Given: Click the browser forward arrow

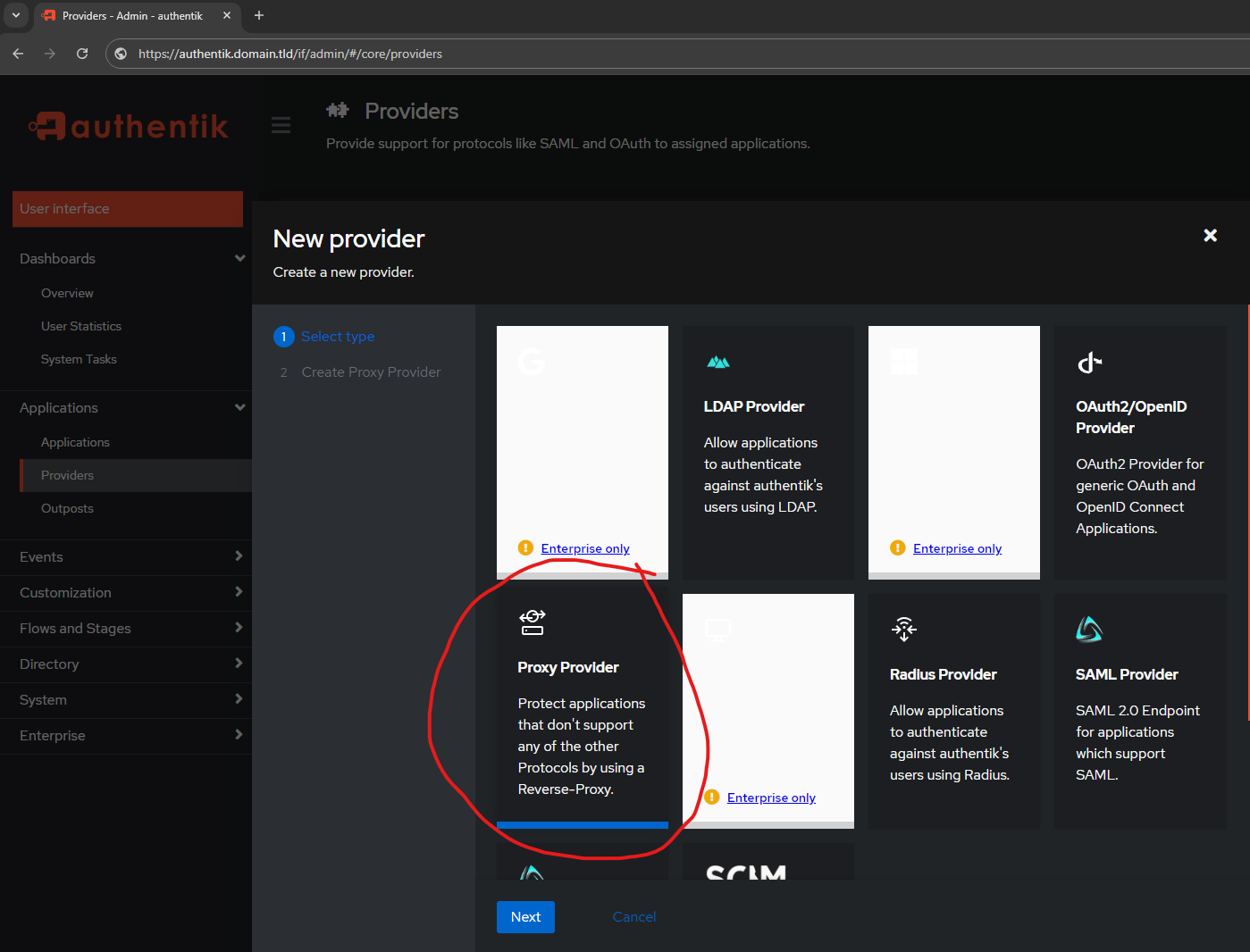Looking at the screenshot, I should pos(50,54).
